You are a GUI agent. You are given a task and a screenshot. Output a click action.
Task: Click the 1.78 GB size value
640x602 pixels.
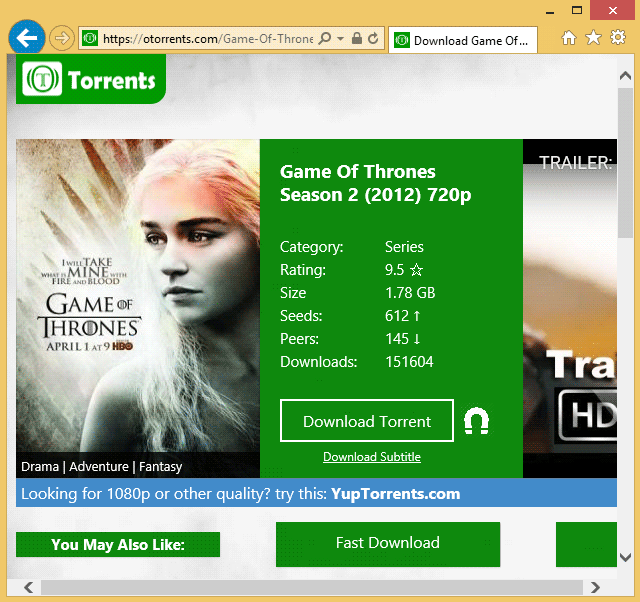tap(410, 293)
